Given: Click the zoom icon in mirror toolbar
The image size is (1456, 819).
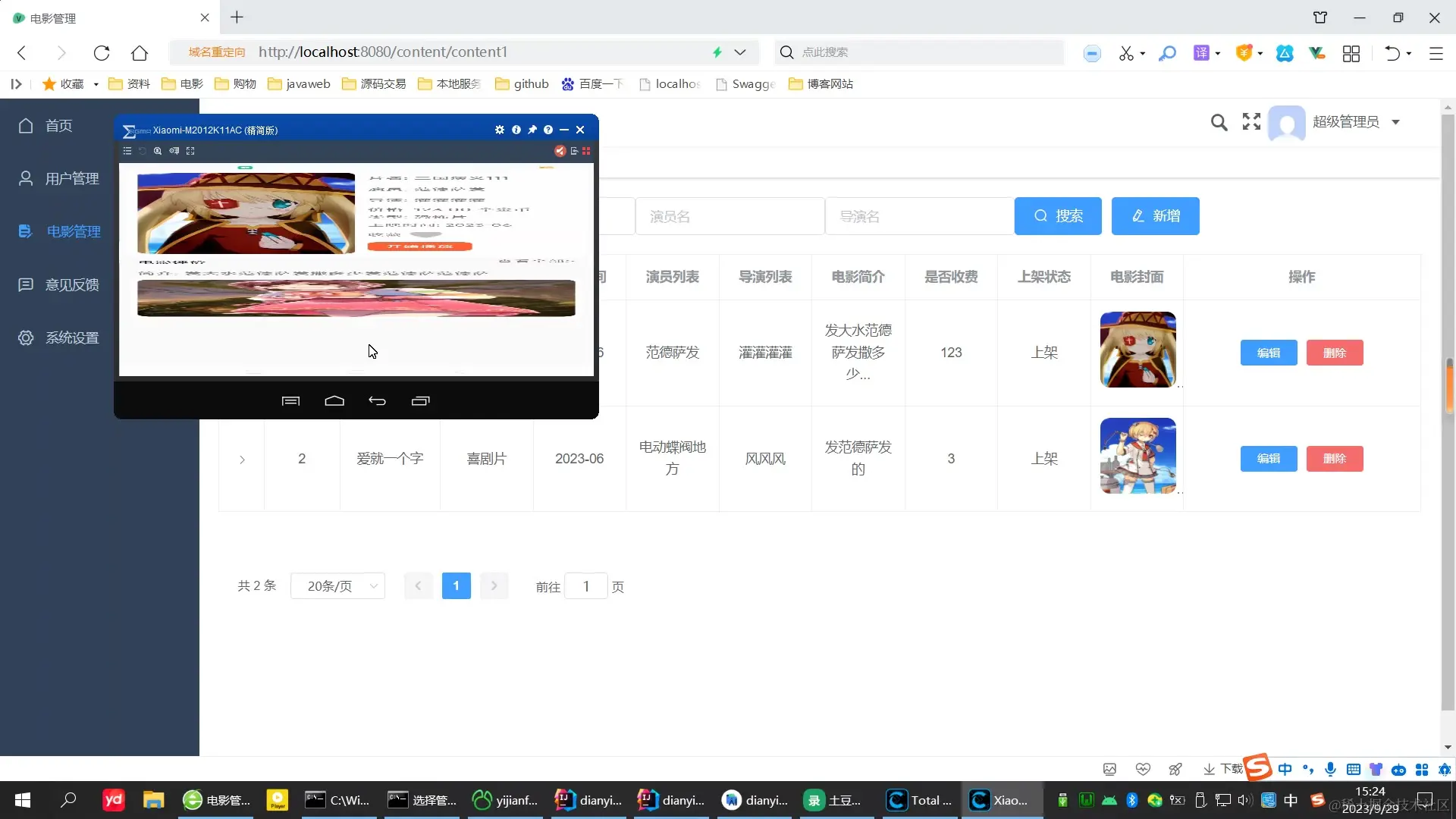Looking at the screenshot, I should pos(158,151).
